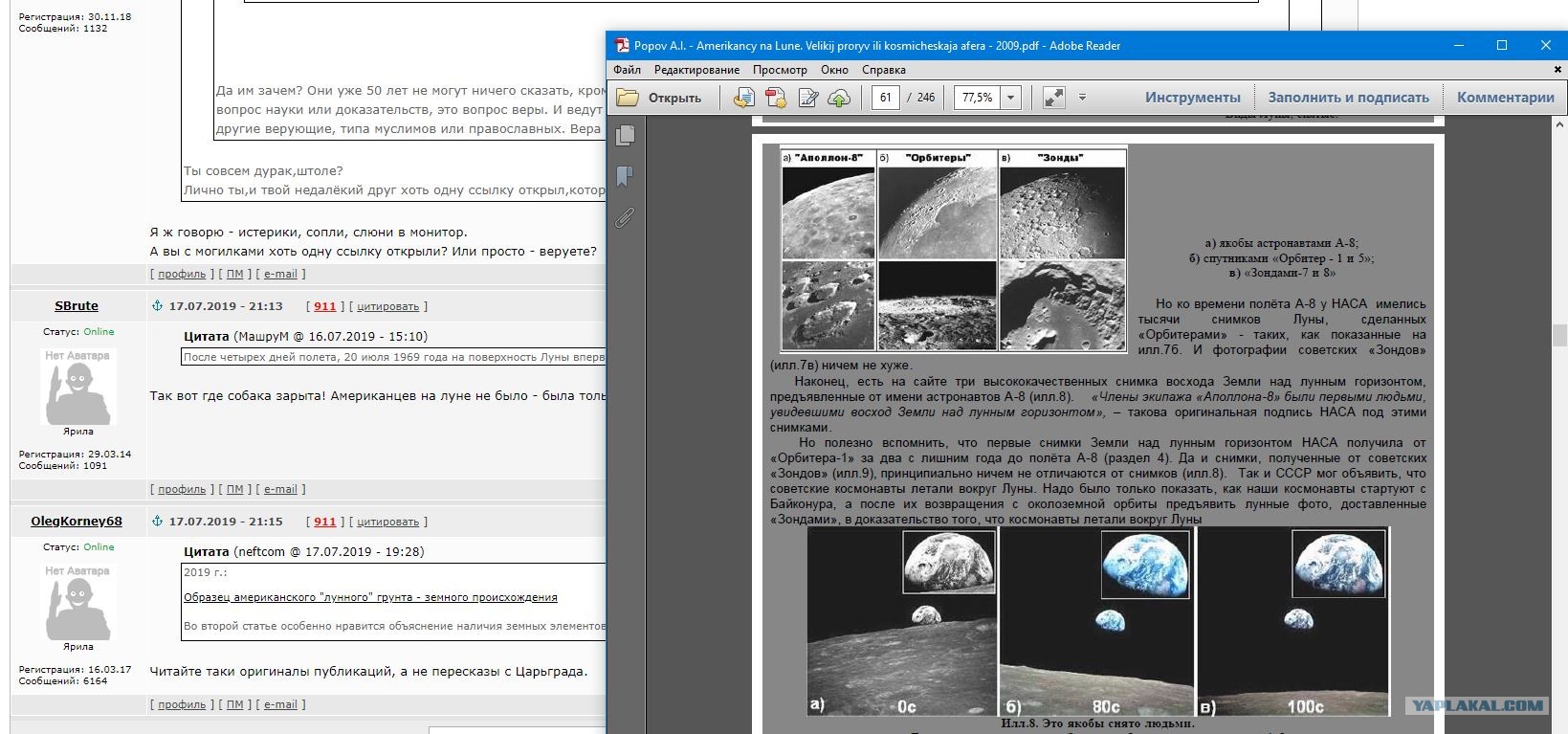This screenshot has width=1568, height=734.
Task: Click ПМ link above SBrute's post
Action: point(235,274)
